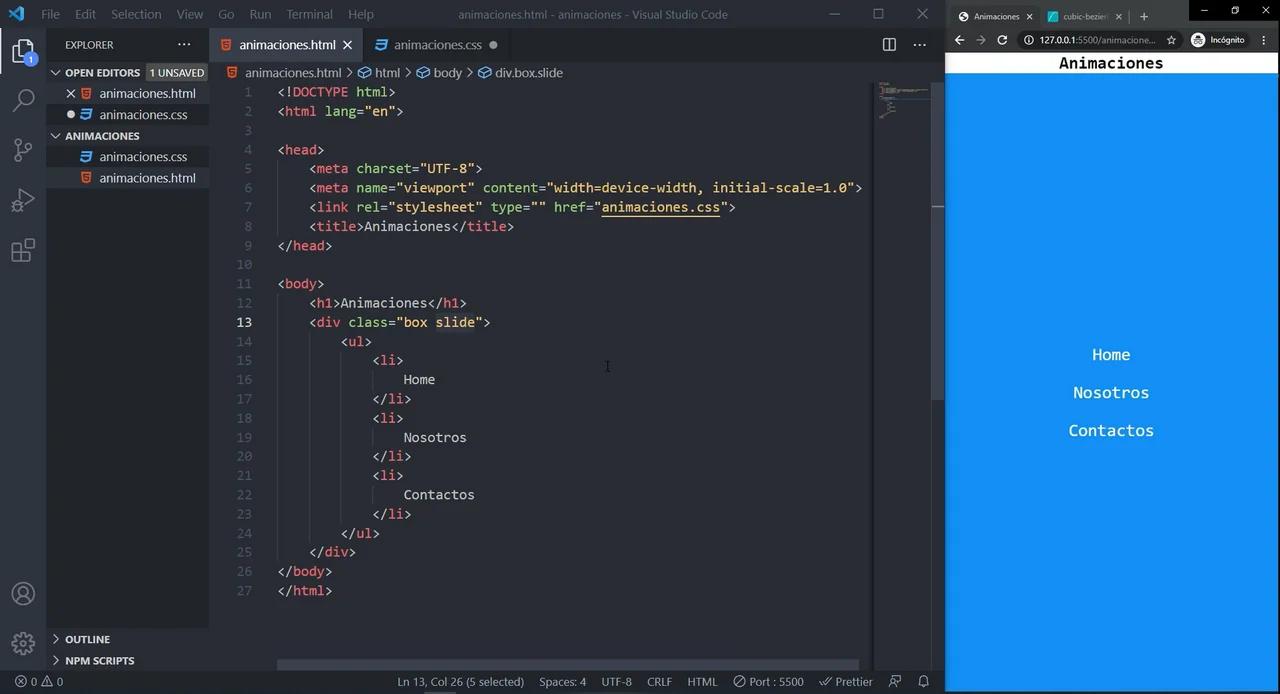This screenshot has height=694, width=1280.
Task: Open the Source Control view
Action: click(23, 150)
